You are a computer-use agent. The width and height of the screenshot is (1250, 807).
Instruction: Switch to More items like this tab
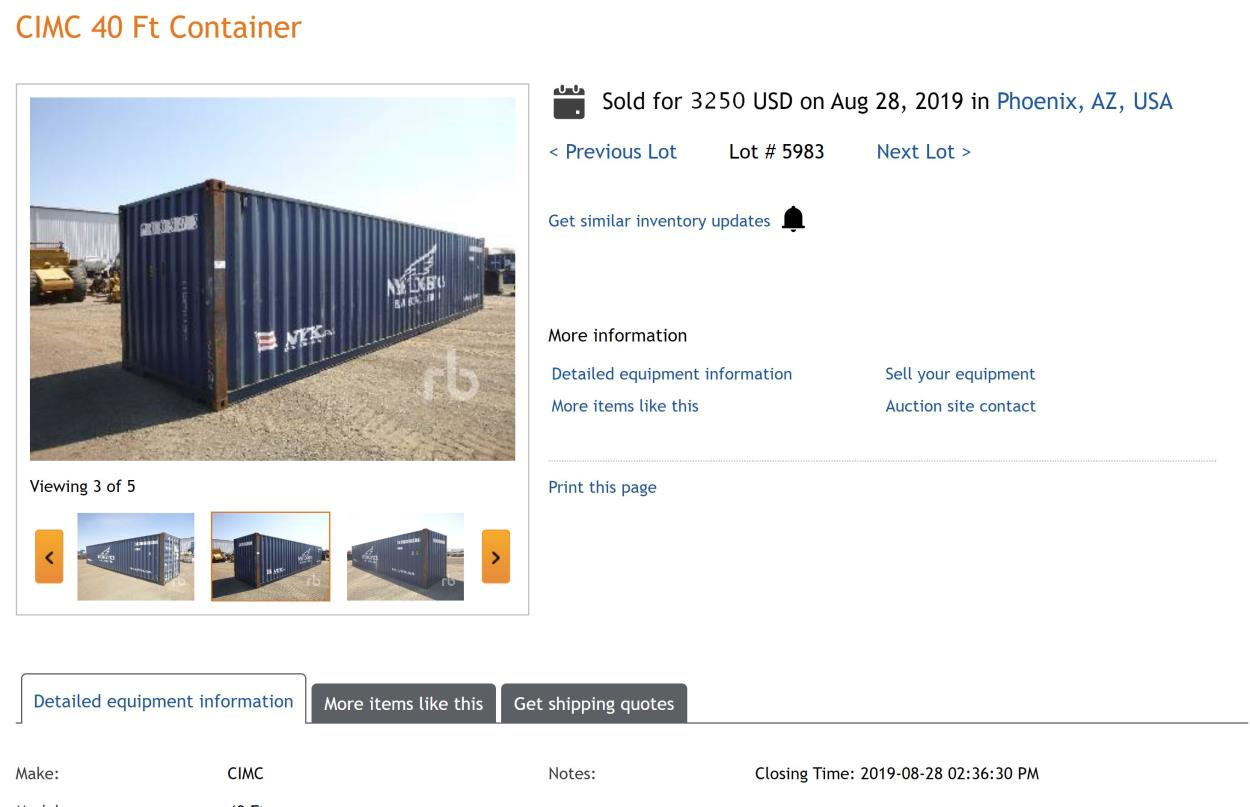(403, 704)
